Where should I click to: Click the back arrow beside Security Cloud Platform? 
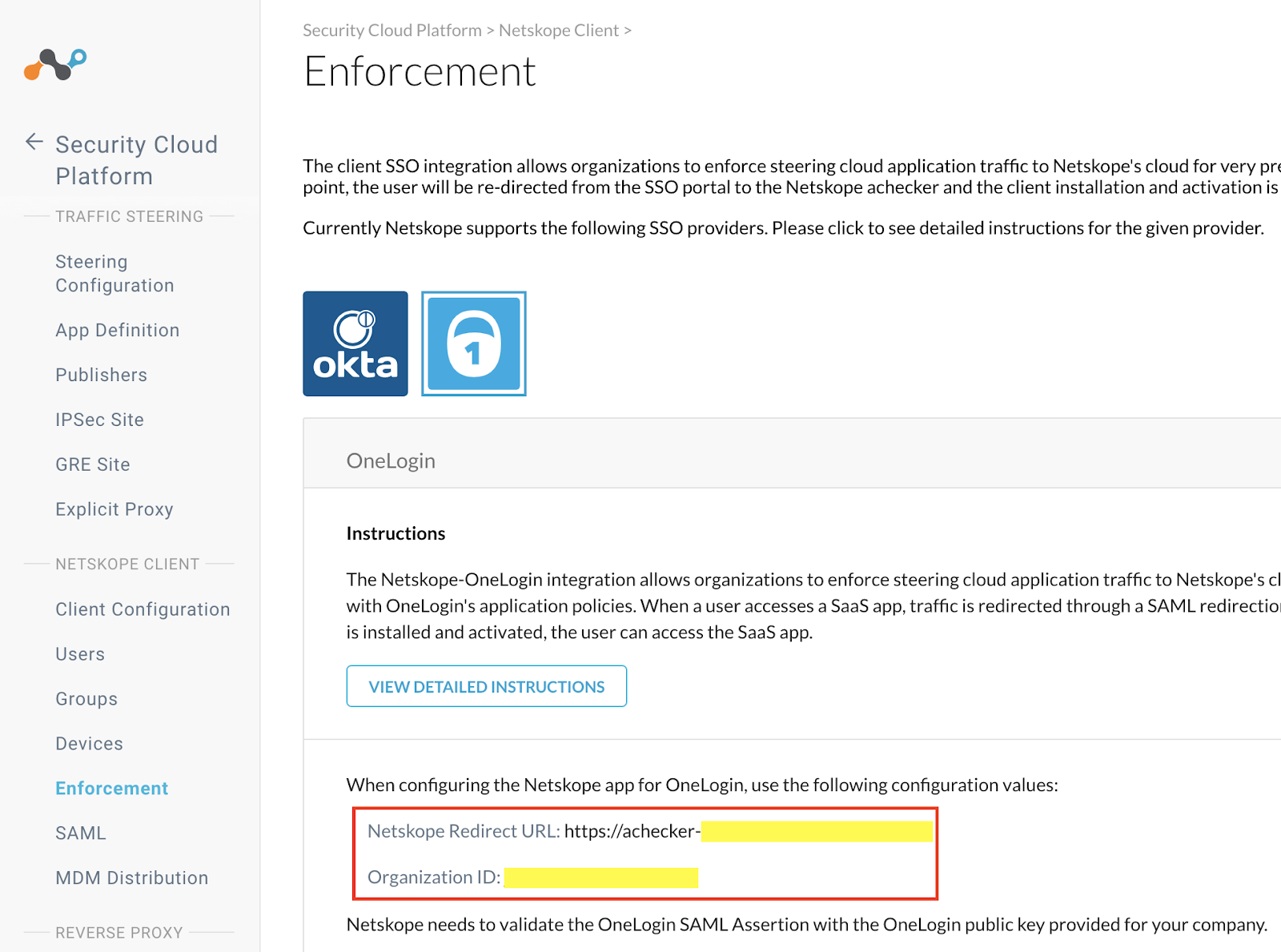(34, 143)
